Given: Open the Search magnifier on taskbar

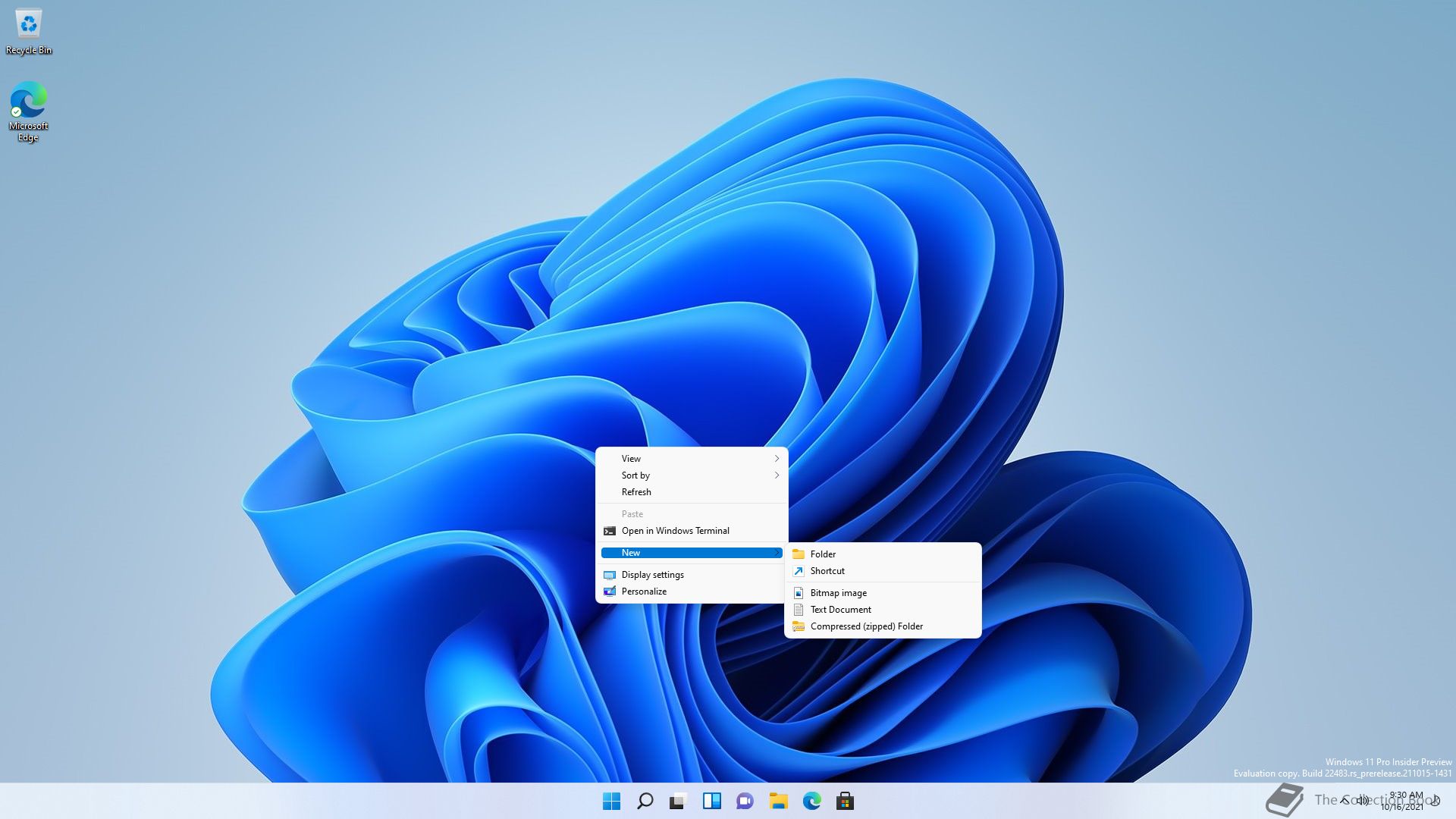Looking at the screenshot, I should click(x=645, y=801).
